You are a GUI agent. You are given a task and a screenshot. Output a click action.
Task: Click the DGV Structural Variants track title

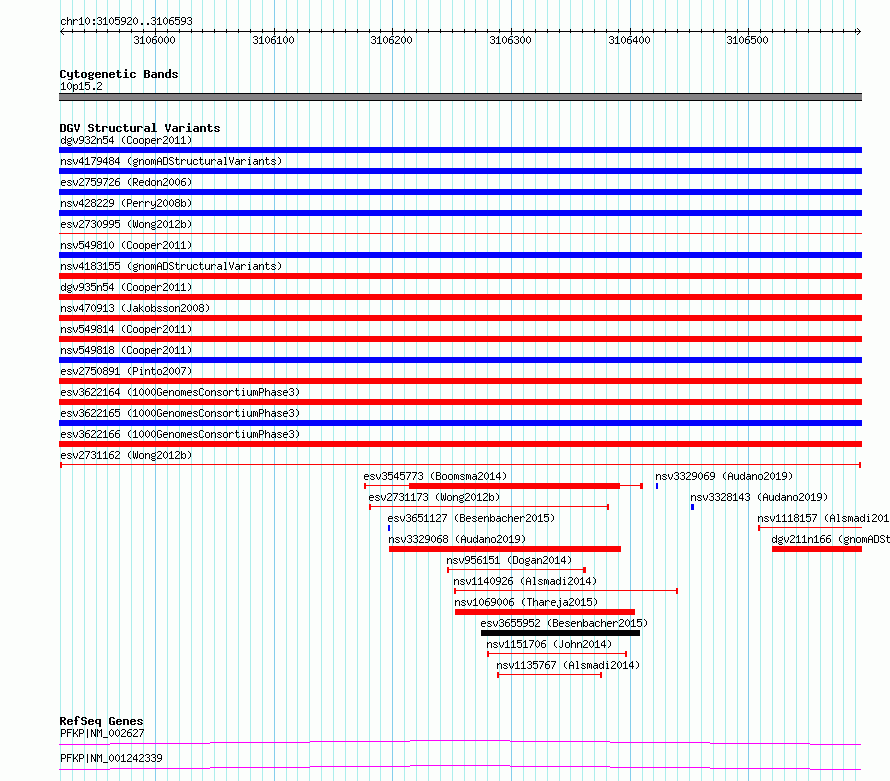[140, 128]
